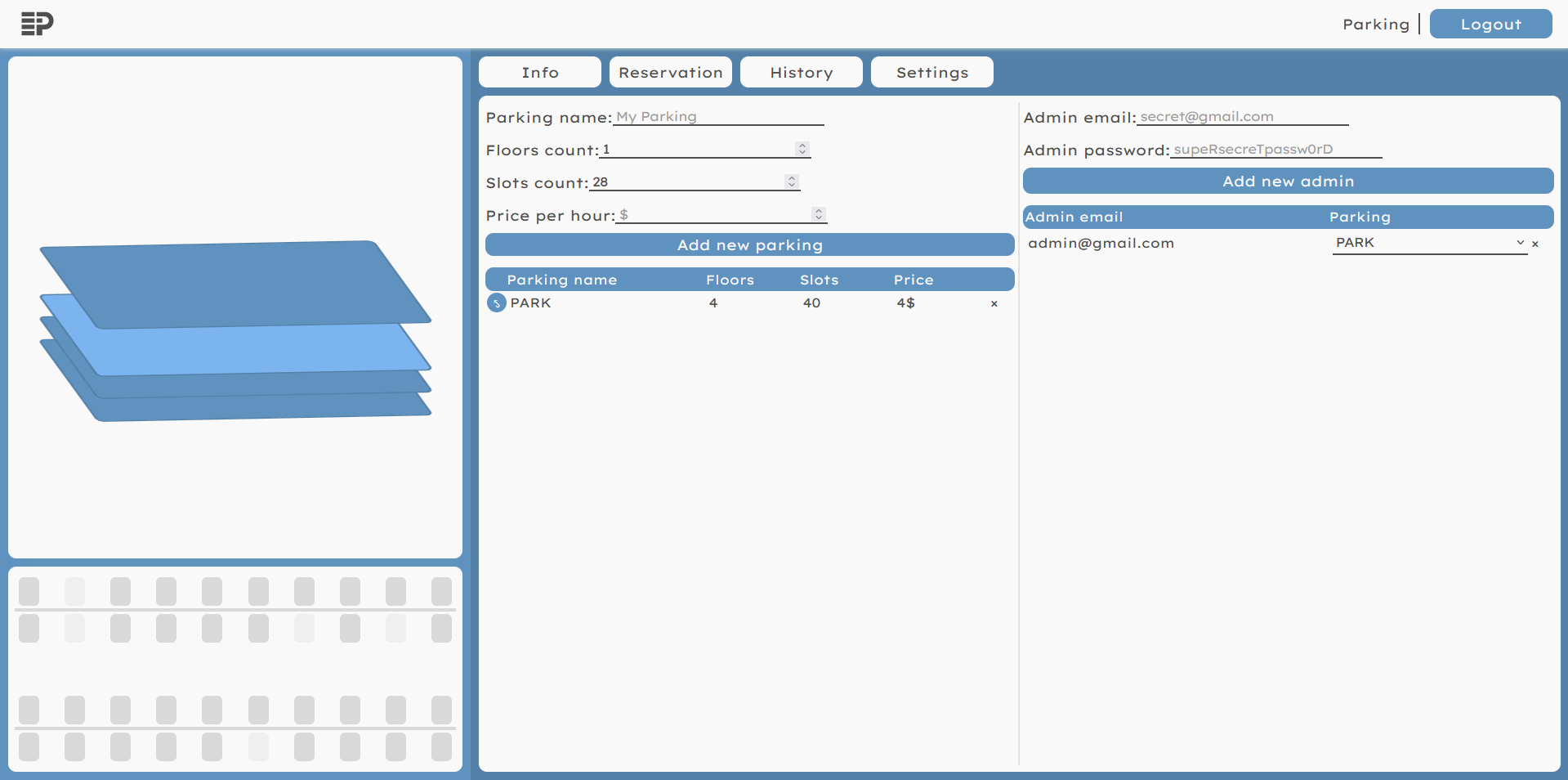The width and height of the screenshot is (1568, 780).
Task: Open the History tab
Action: [x=801, y=72]
